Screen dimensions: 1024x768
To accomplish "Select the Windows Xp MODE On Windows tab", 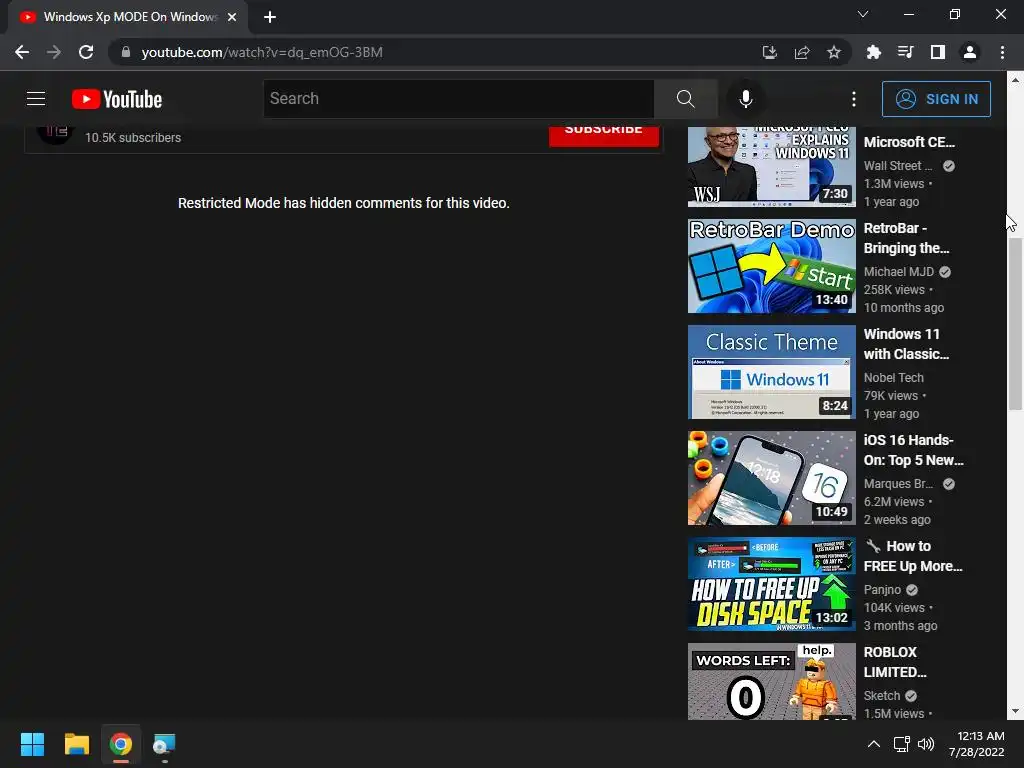I will tap(129, 17).
